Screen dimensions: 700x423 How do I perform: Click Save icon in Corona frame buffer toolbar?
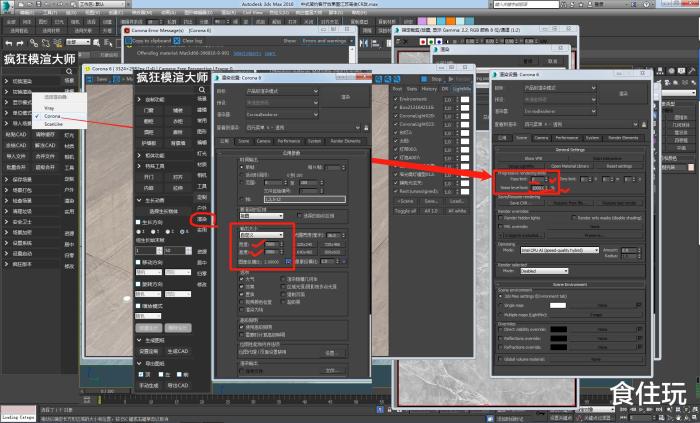coord(90,79)
